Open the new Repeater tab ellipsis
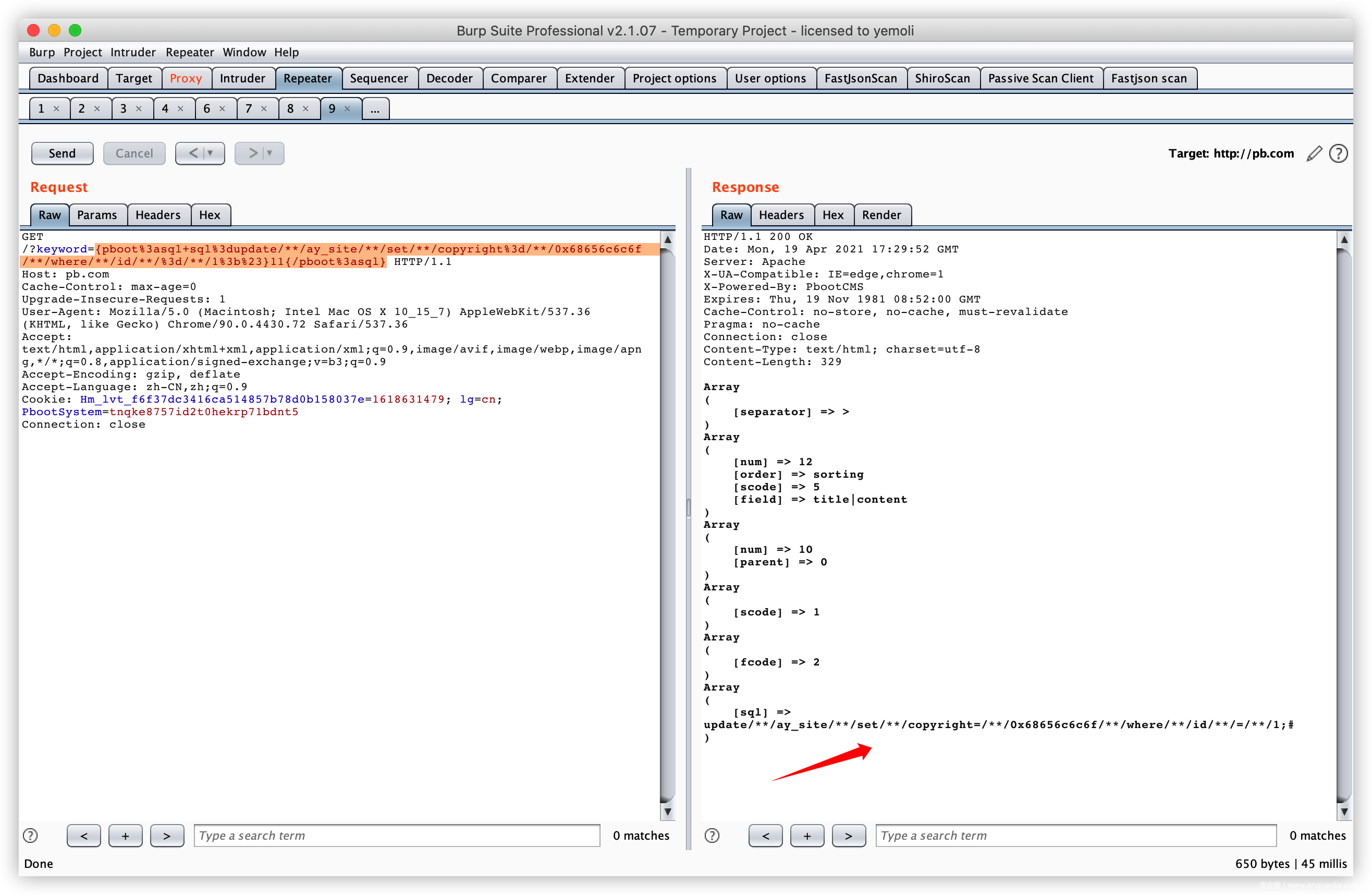Image resolution: width=1372 pixels, height=895 pixels. pyautogui.click(x=375, y=108)
